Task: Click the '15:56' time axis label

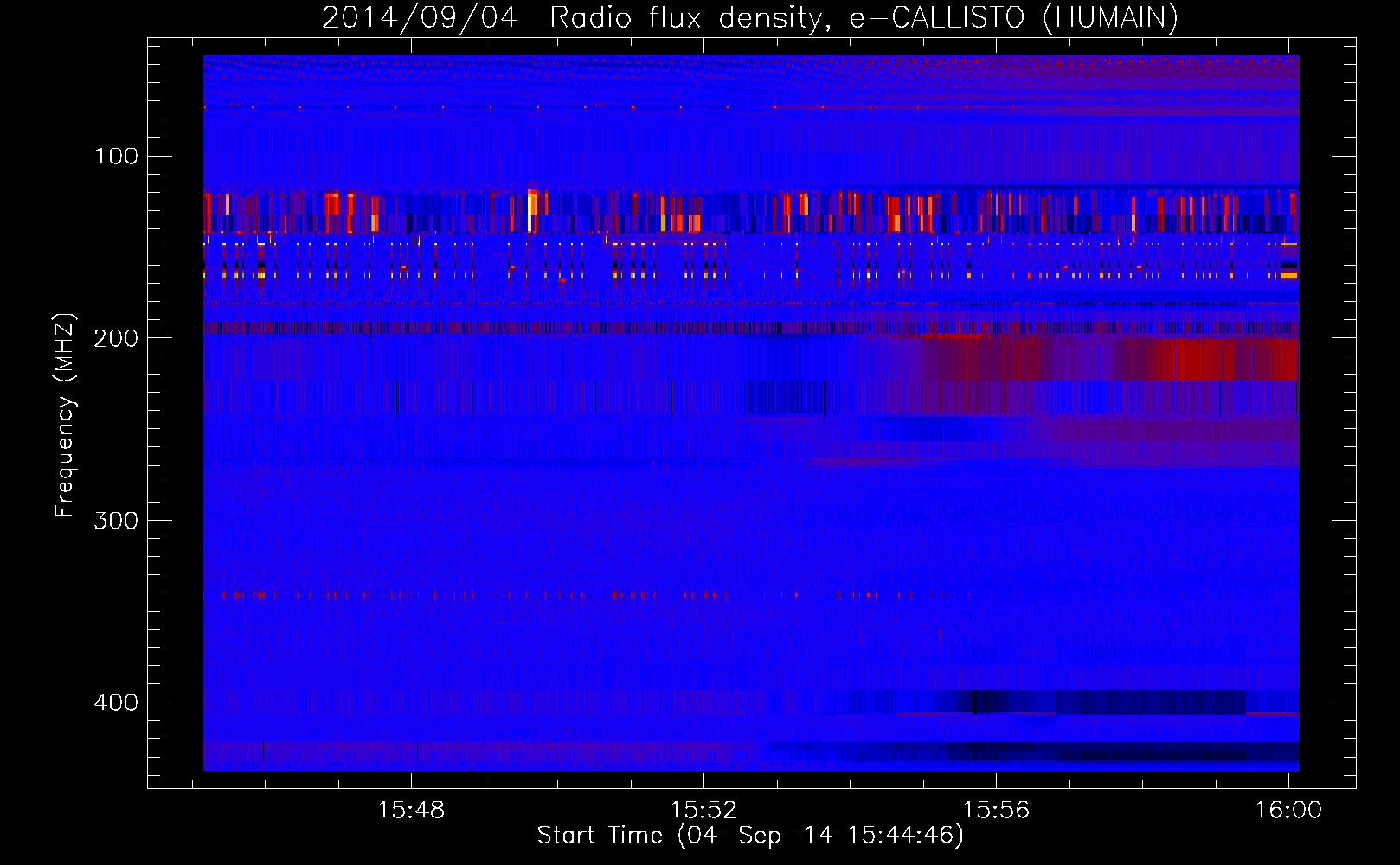Action: click(996, 810)
